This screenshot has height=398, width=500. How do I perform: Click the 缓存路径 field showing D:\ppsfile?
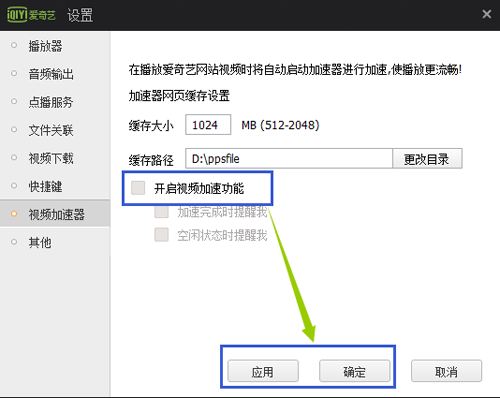click(x=289, y=158)
